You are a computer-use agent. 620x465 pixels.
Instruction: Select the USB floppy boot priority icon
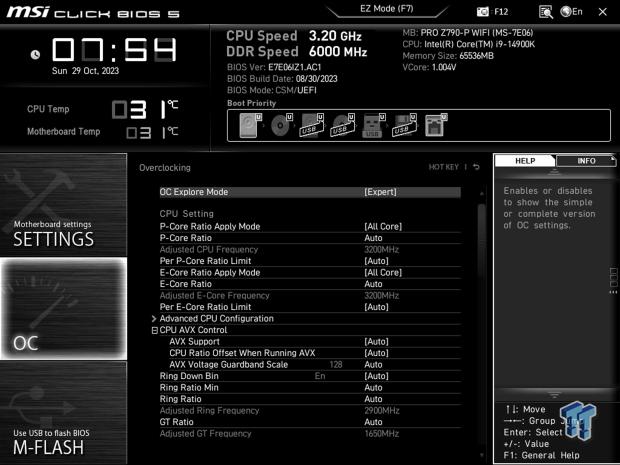404,125
